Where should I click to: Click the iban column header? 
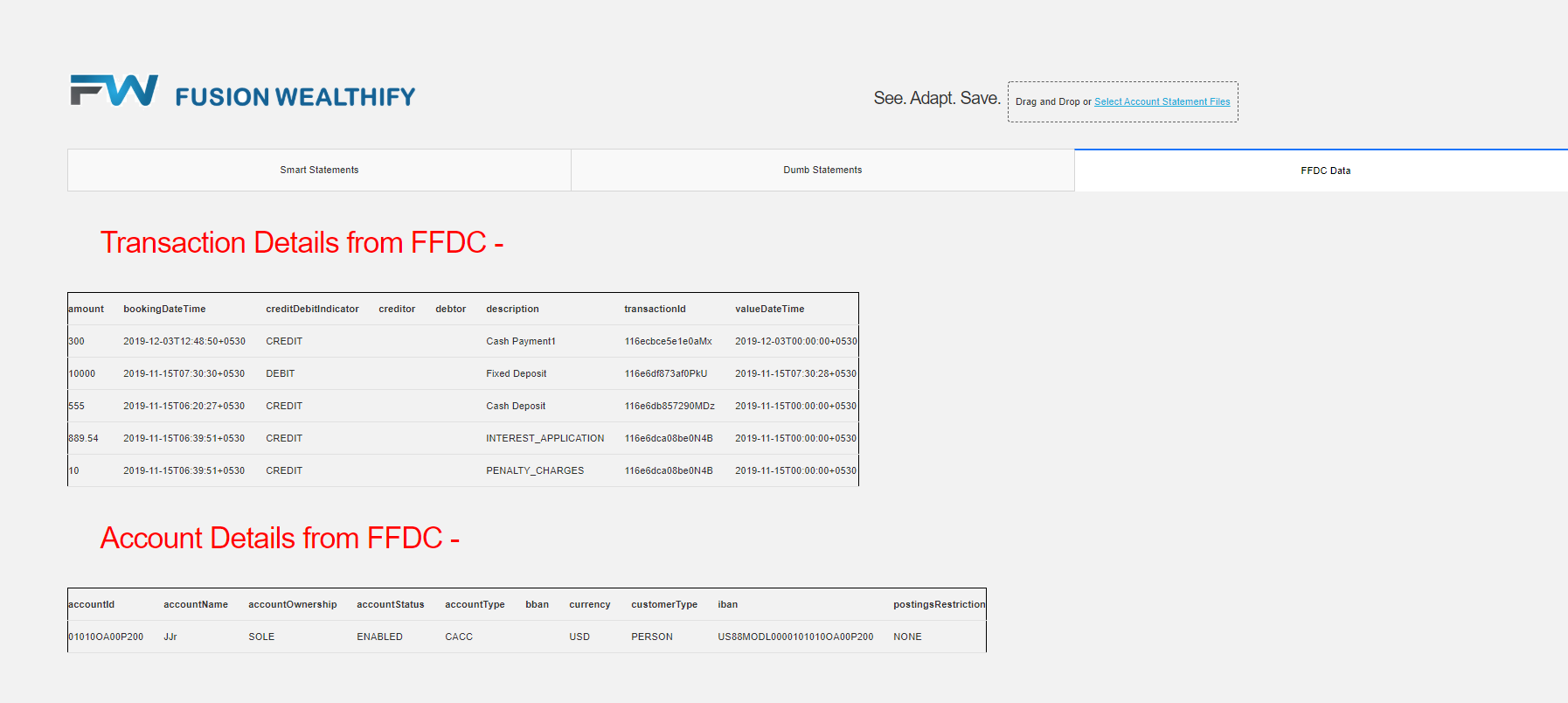click(x=727, y=604)
